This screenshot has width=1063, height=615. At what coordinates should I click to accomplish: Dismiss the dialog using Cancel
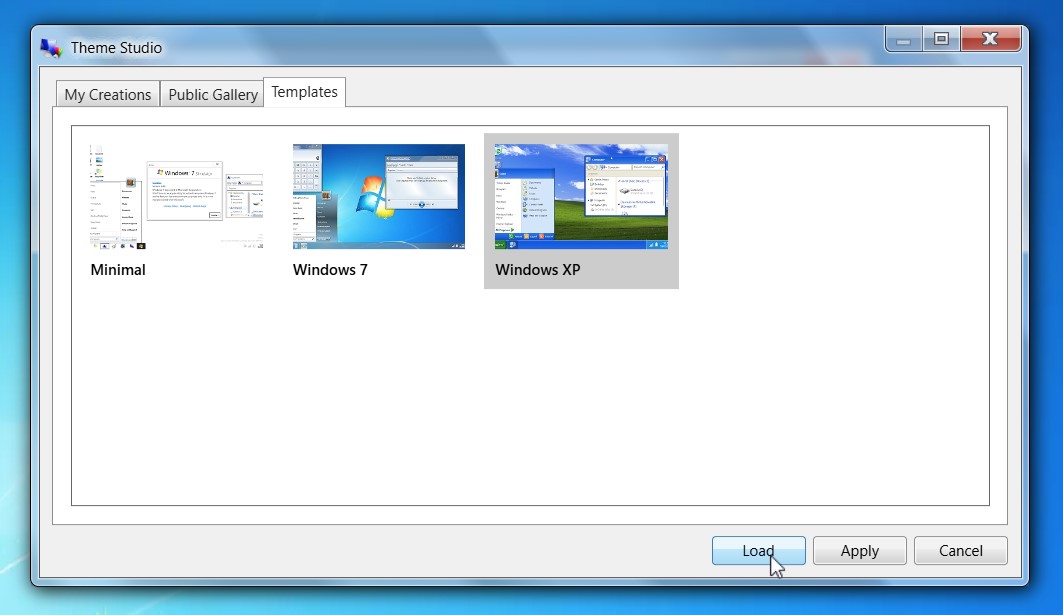pyautogui.click(x=960, y=551)
